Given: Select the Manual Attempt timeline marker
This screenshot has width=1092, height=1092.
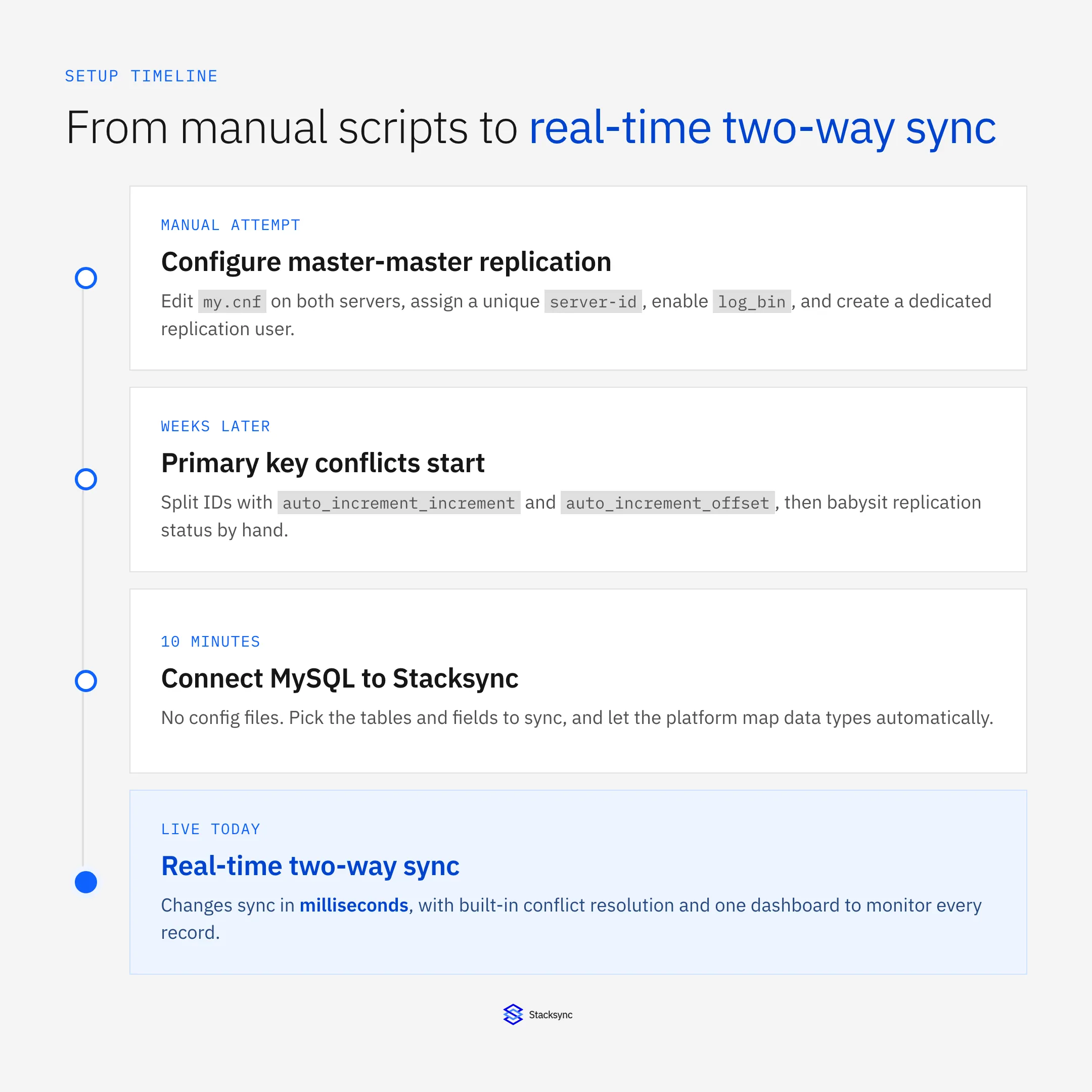Looking at the screenshot, I should click(x=86, y=278).
